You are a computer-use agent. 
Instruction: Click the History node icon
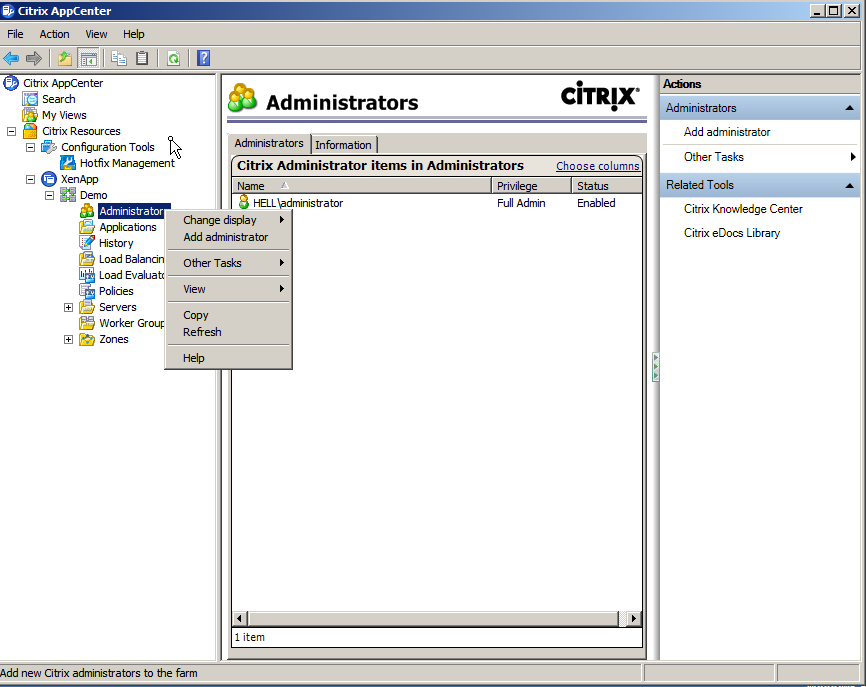[x=87, y=243]
